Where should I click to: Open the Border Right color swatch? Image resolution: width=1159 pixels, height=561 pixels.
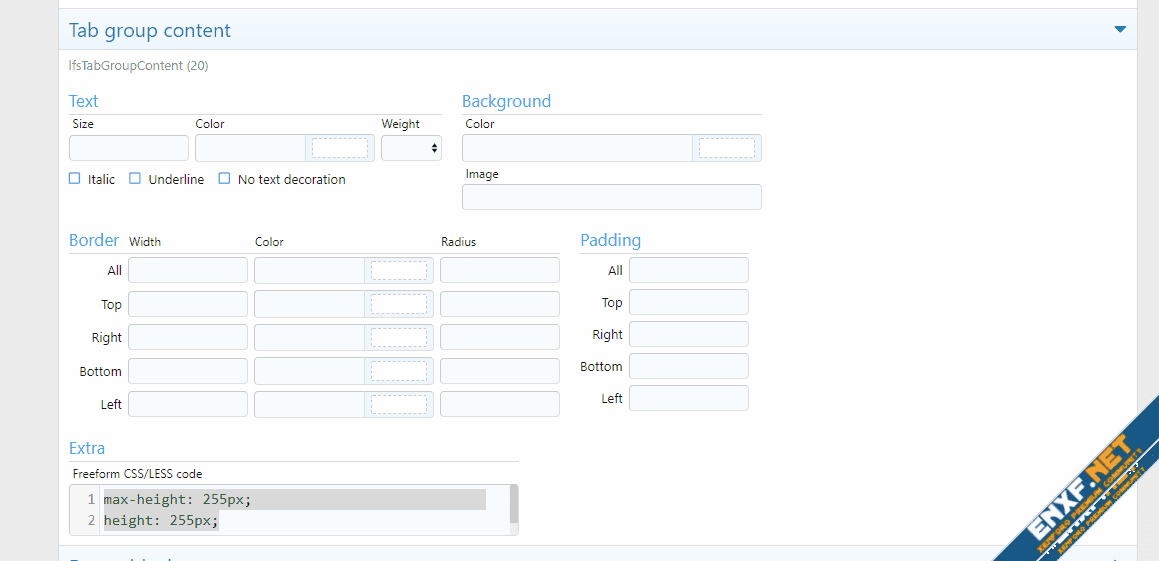398,337
